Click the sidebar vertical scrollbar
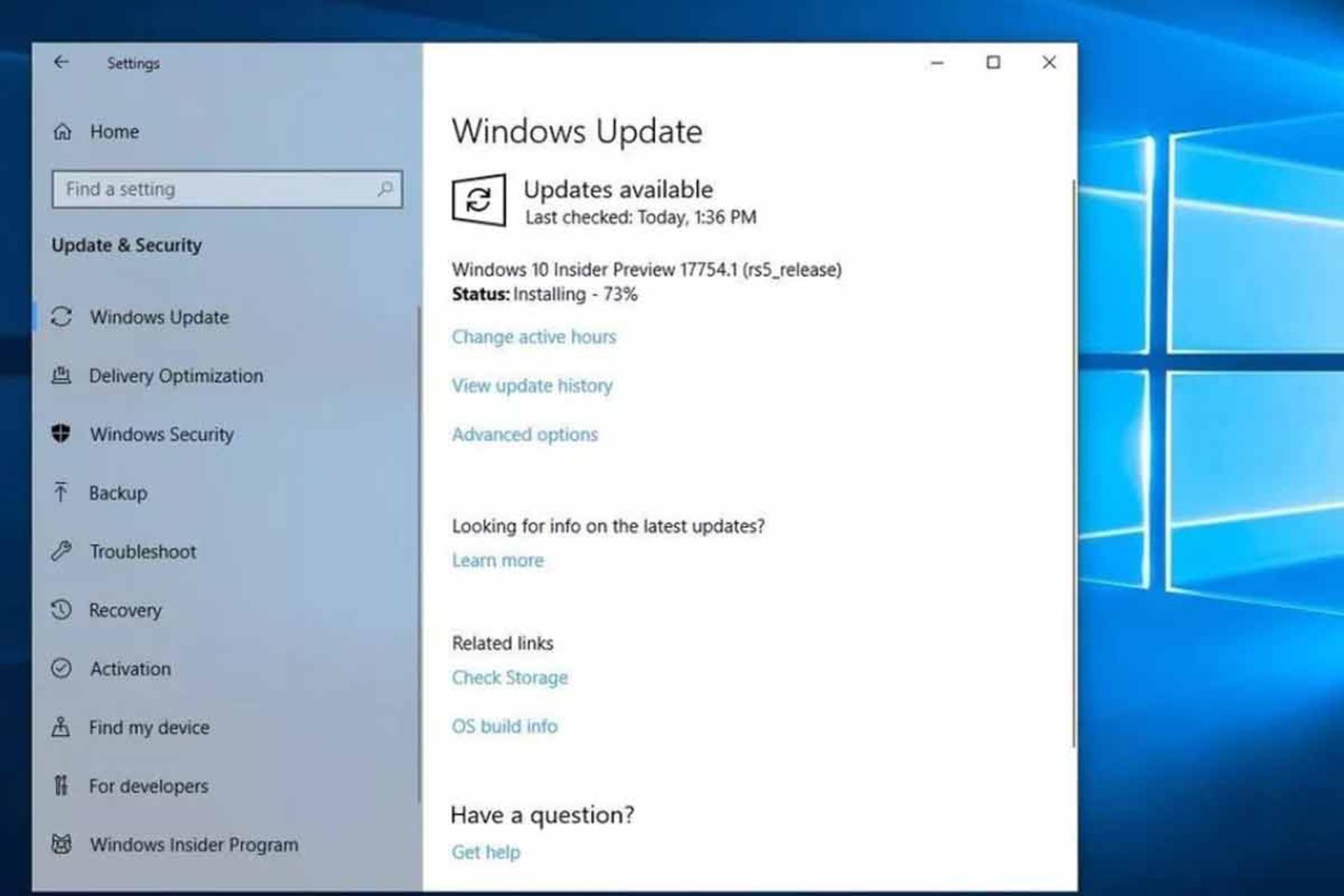This screenshot has width=1344, height=896. (419, 554)
